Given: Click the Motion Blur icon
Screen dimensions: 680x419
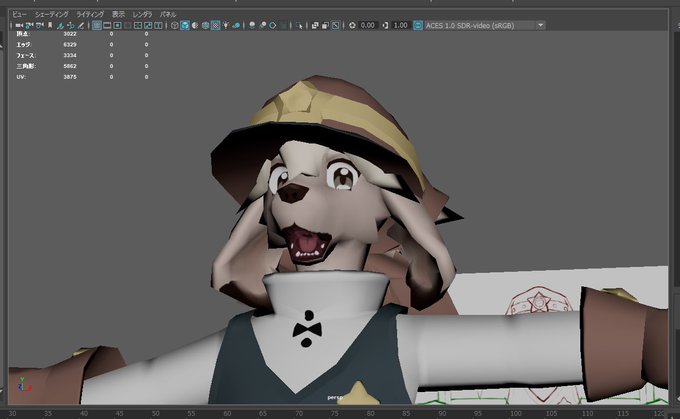Looking at the screenshot, I should [x=262, y=26].
